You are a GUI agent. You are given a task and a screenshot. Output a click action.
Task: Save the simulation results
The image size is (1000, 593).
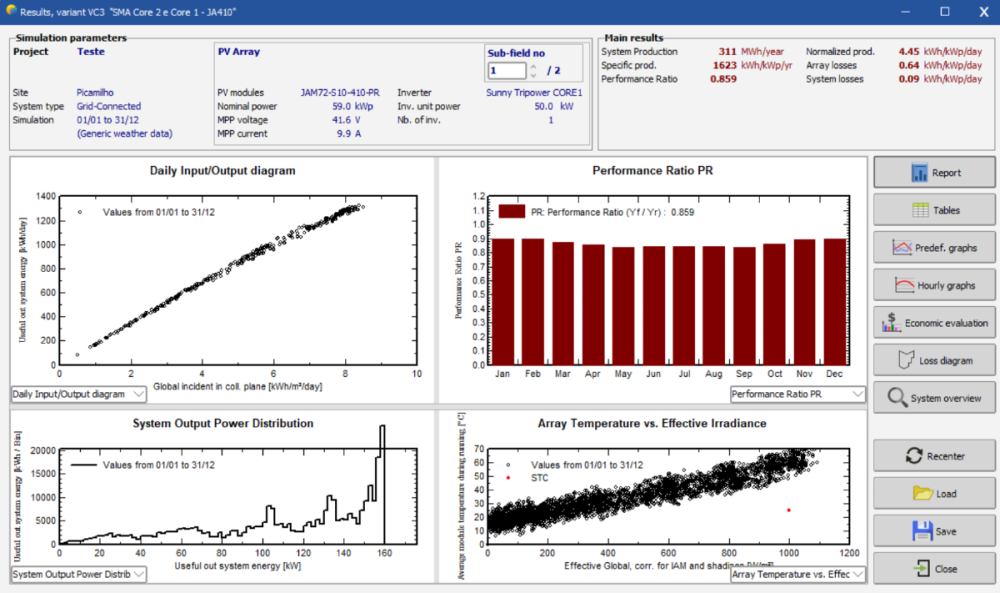point(934,531)
